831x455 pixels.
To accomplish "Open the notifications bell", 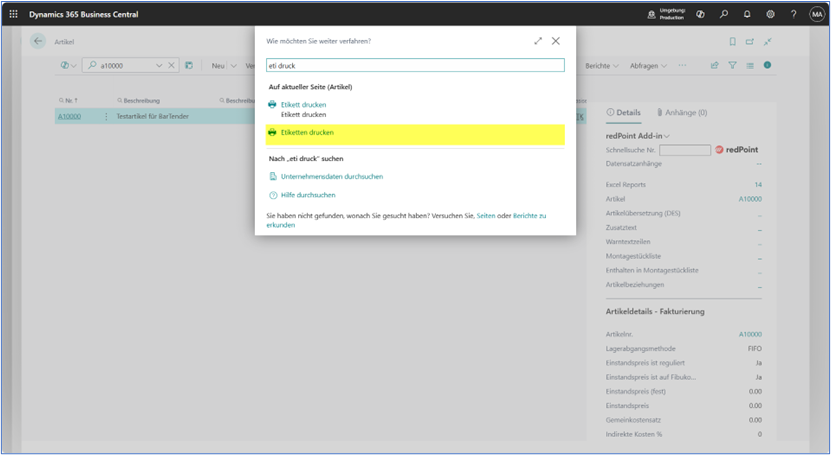I will pos(747,14).
